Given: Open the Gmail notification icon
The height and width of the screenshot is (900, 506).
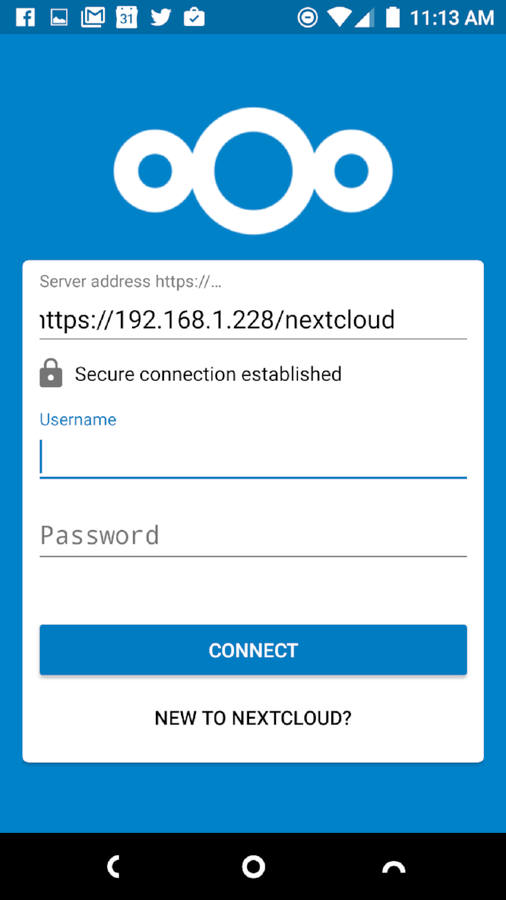Looking at the screenshot, I should click(93, 17).
